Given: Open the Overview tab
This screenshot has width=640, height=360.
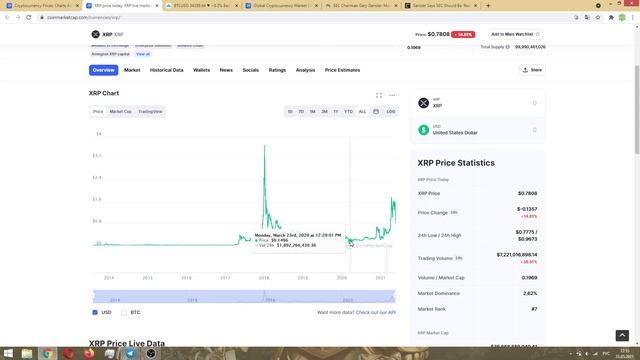Looking at the screenshot, I should click(103, 70).
